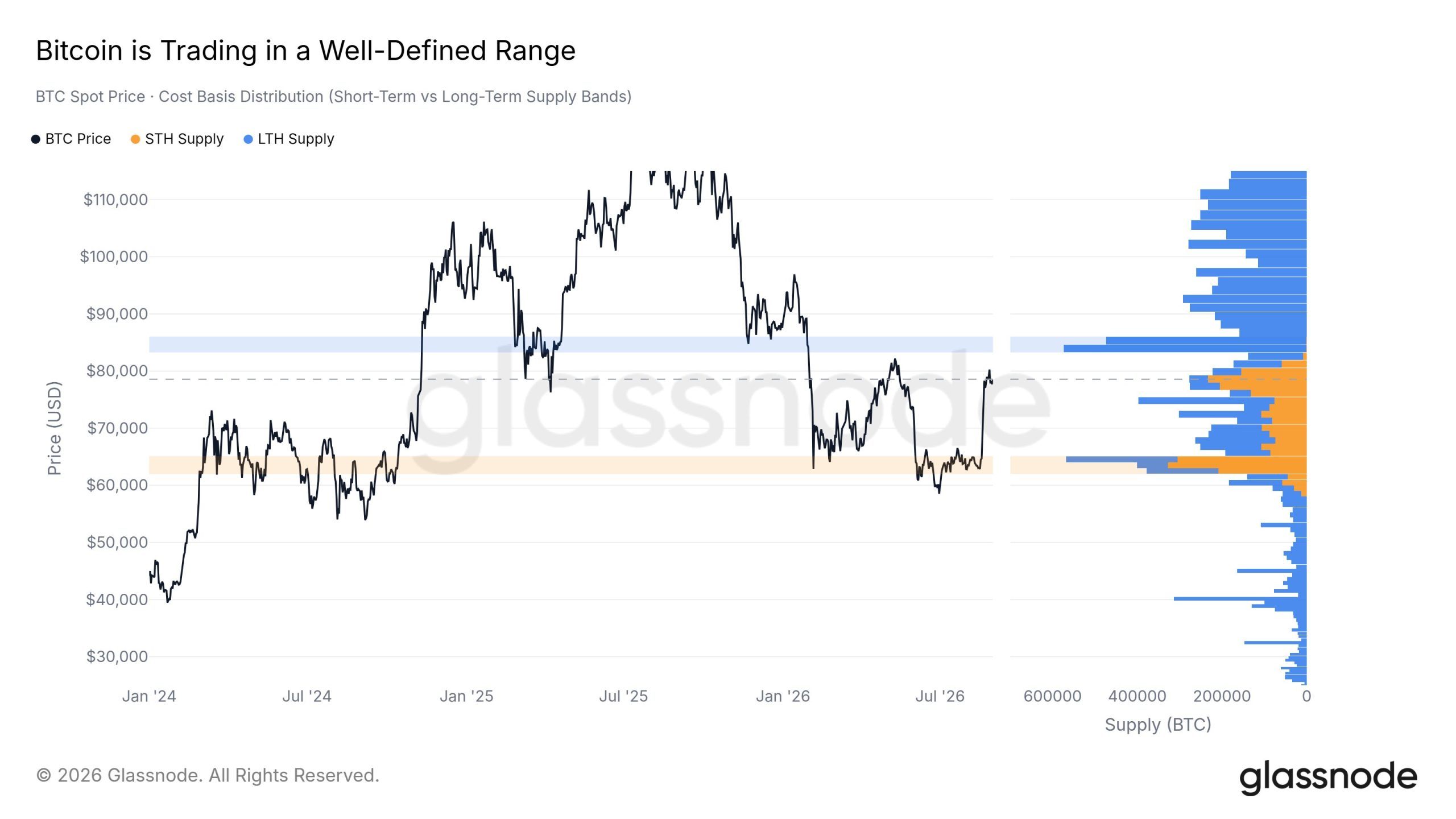The image size is (1456, 819).
Task: Click the blue LTH Supply legend dot
Action: click(x=248, y=139)
